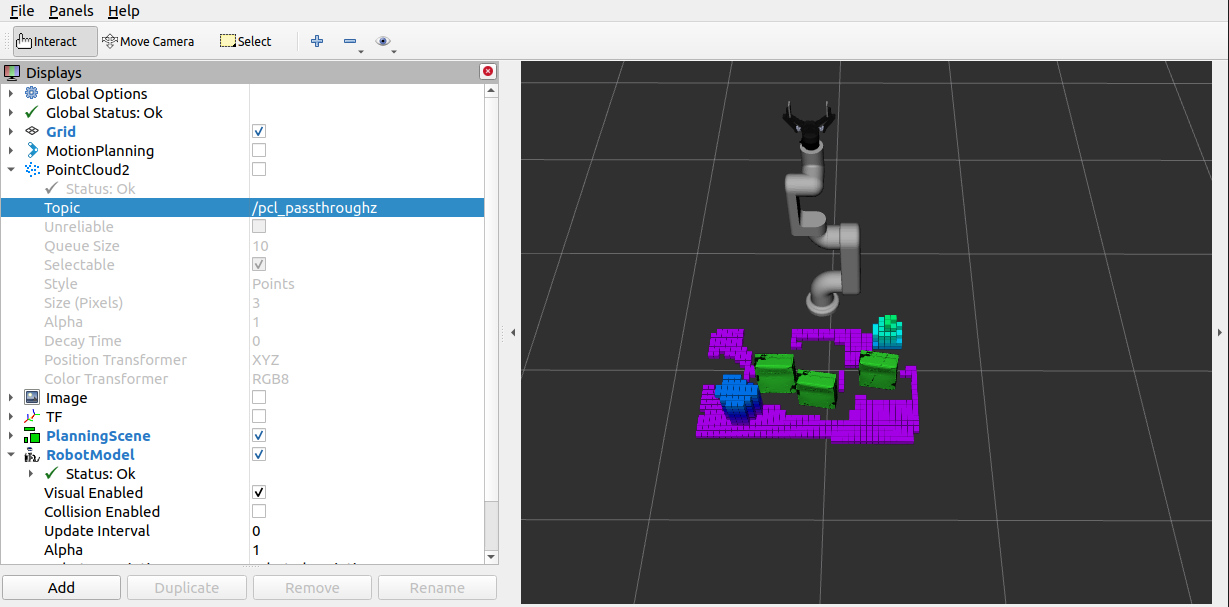Click the TF axes icon

[x=32, y=416]
